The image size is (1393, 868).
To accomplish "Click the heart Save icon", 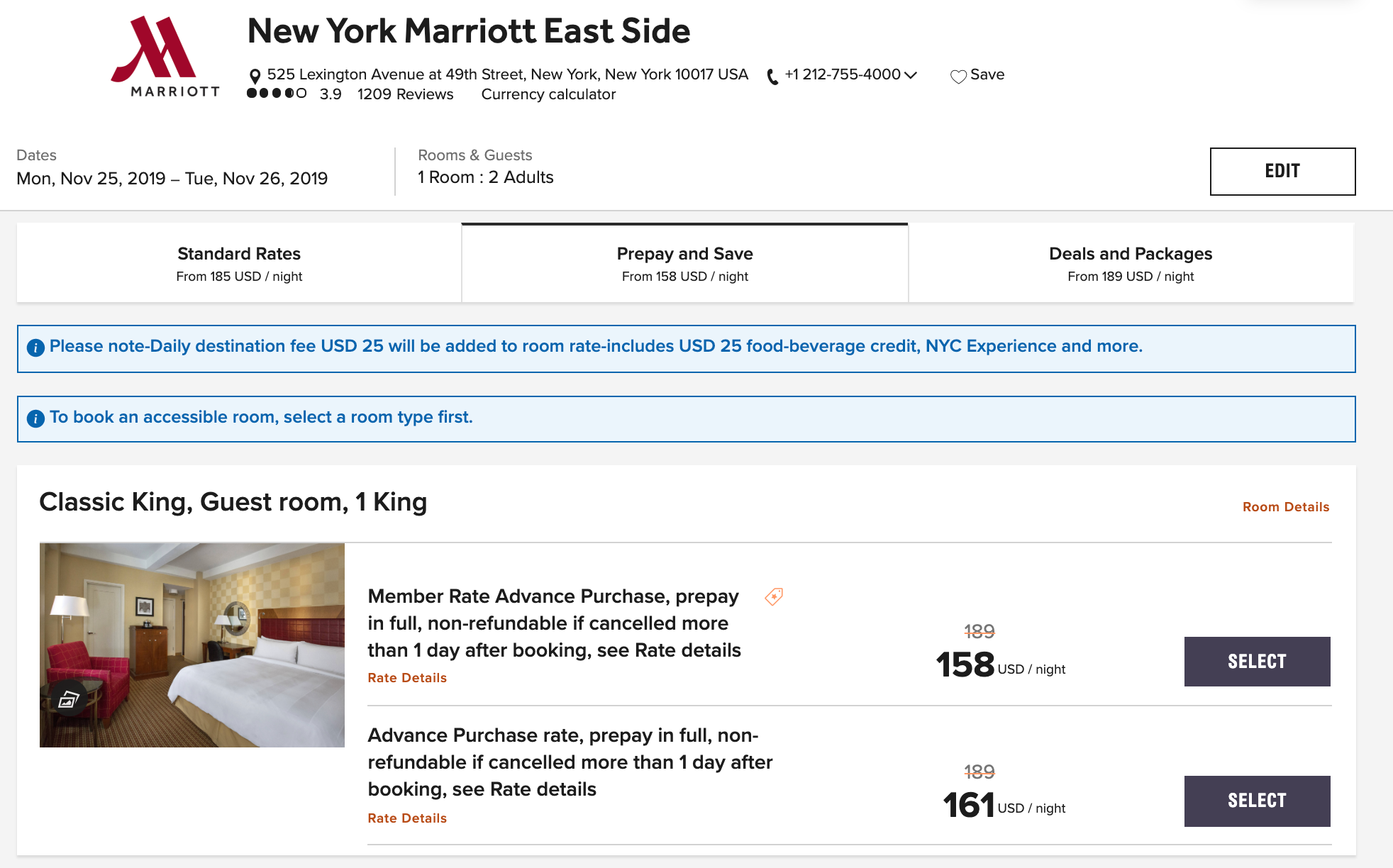I will 958,77.
